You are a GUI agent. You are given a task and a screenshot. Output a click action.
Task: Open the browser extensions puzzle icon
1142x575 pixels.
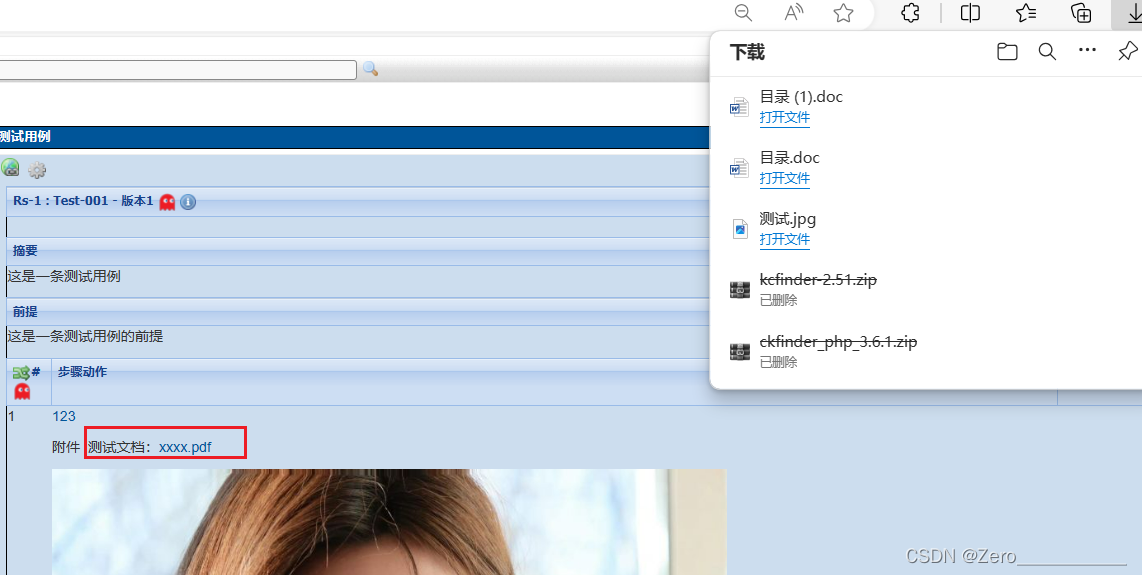910,13
